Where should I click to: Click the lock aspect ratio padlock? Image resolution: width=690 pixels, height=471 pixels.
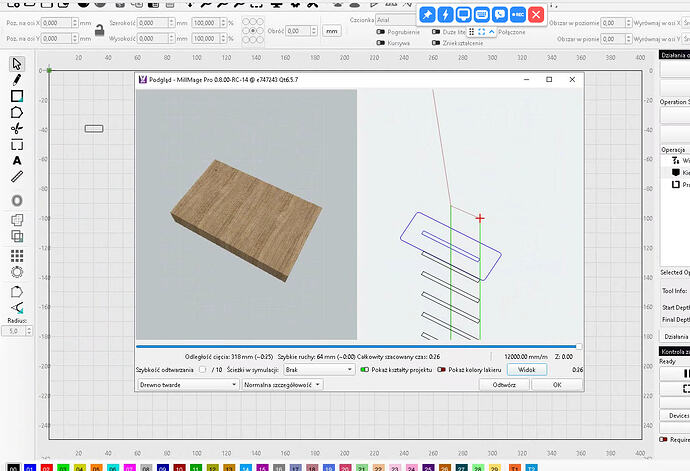click(99, 29)
